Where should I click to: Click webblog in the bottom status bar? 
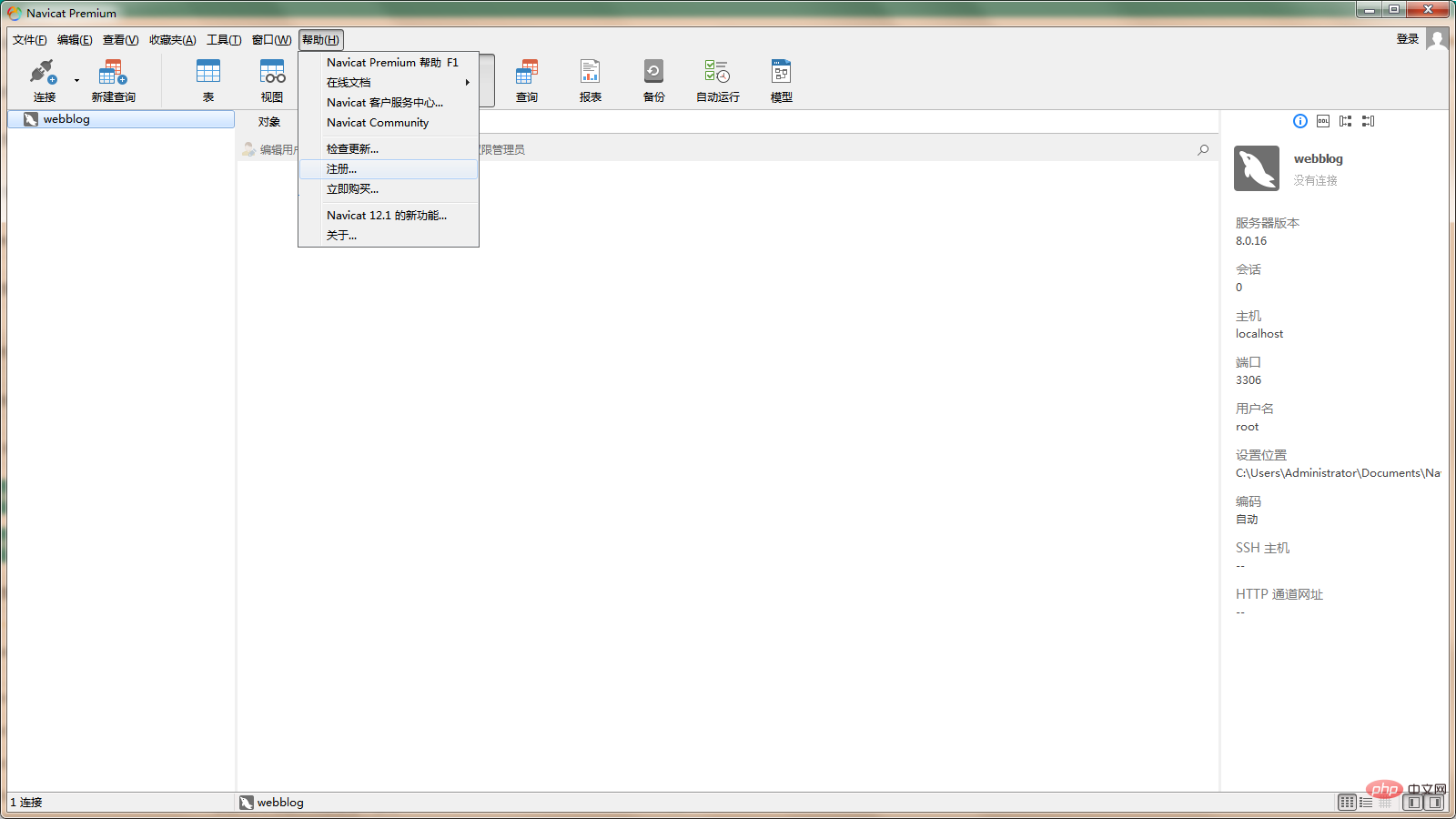coord(272,803)
